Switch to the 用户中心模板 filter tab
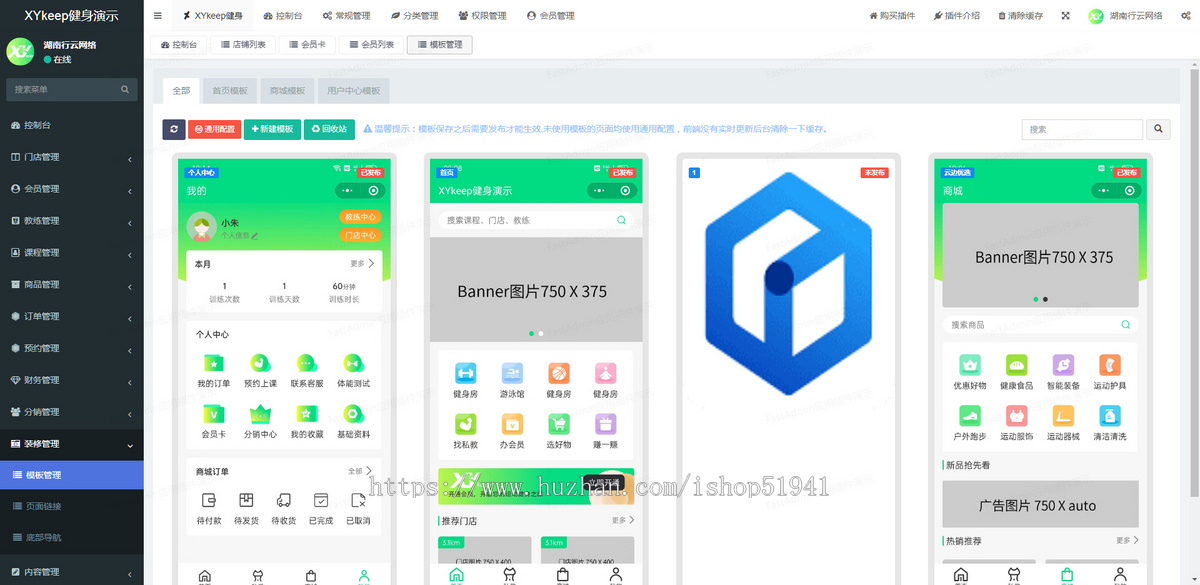Screen dimensions: 1200x585 354,91
